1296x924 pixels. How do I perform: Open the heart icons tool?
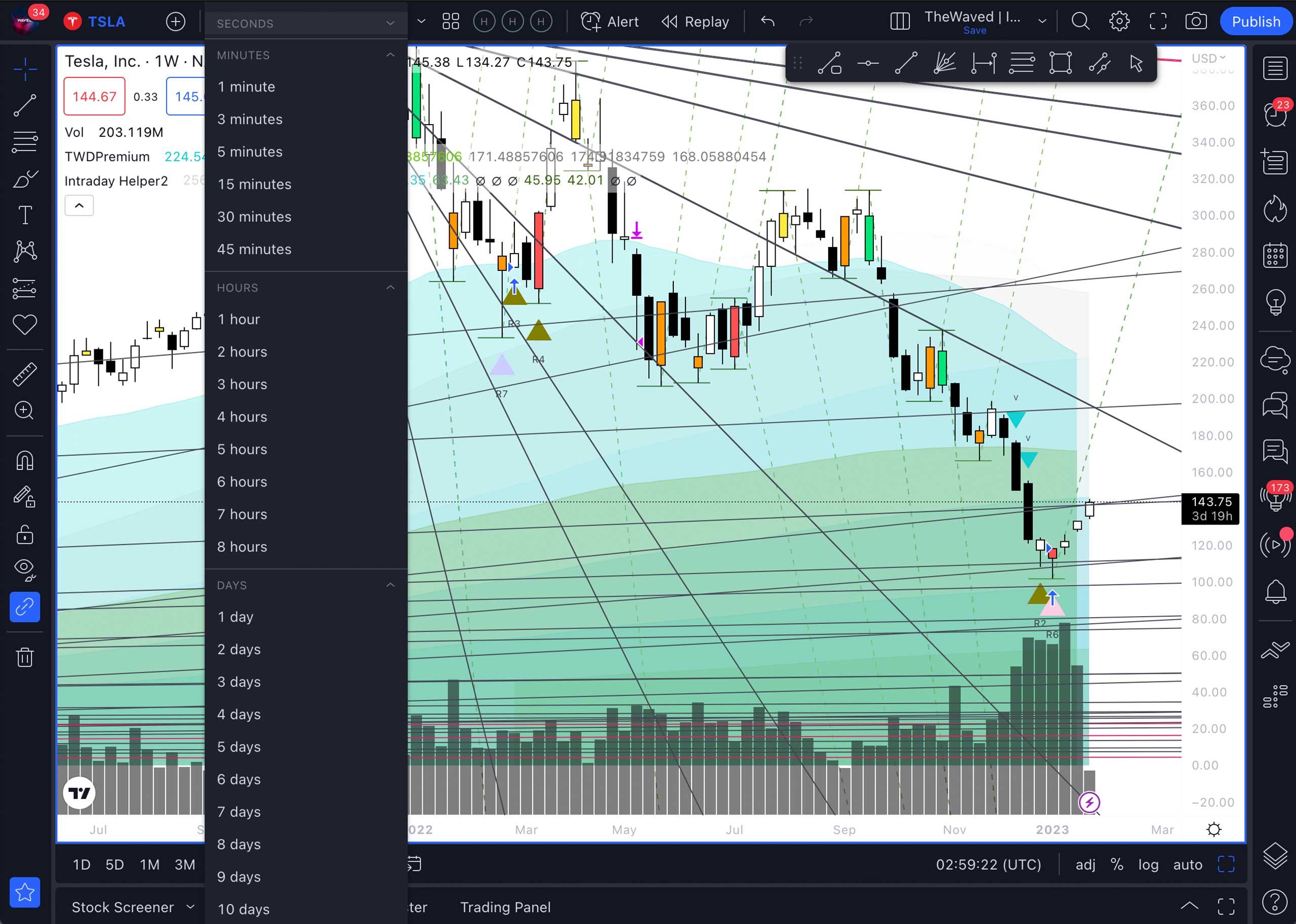tap(25, 325)
